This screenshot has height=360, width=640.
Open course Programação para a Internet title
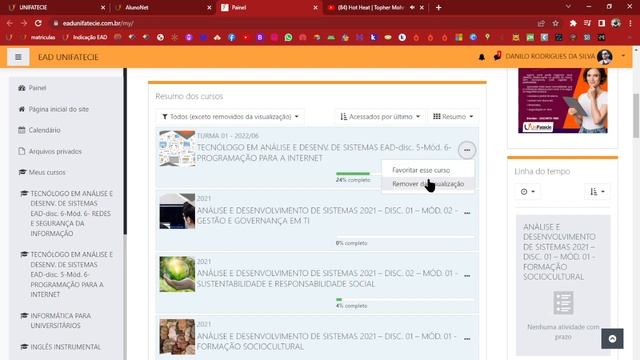[324, 153]
